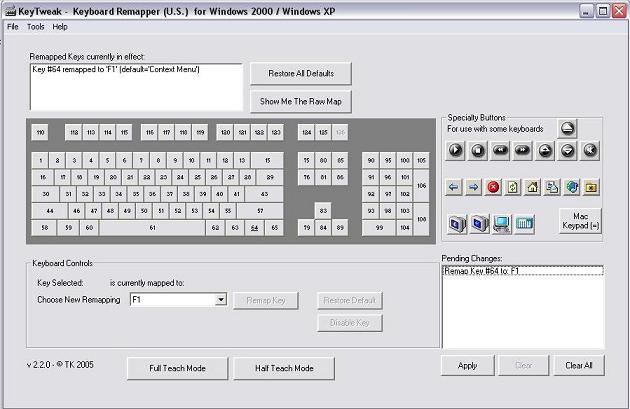Click the red browser Stop specialty button
Image resolution: width=630 pixels, height=409 pixels.
[493, 187]
